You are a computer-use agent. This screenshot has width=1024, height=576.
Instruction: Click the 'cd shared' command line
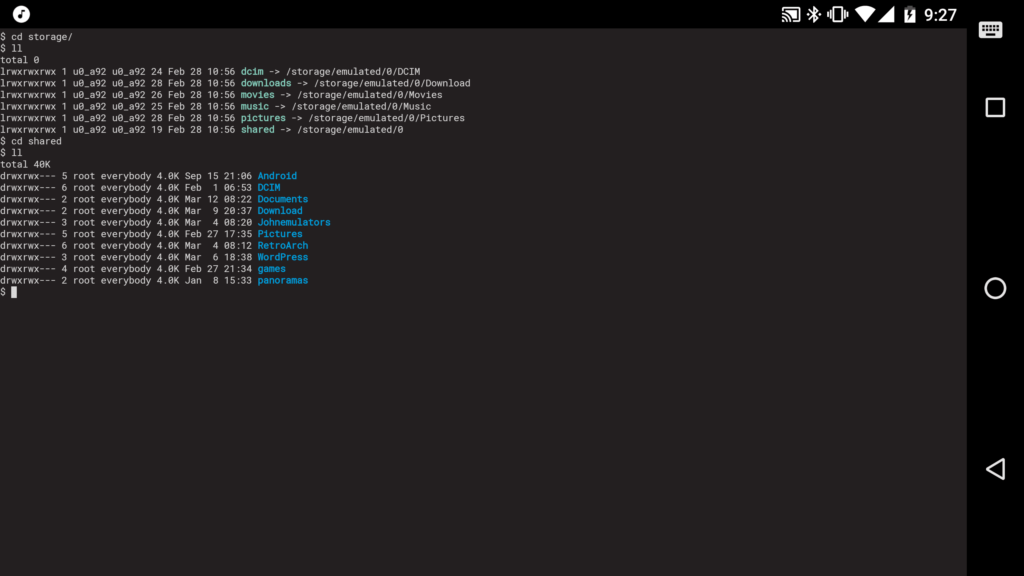point(31,141)
